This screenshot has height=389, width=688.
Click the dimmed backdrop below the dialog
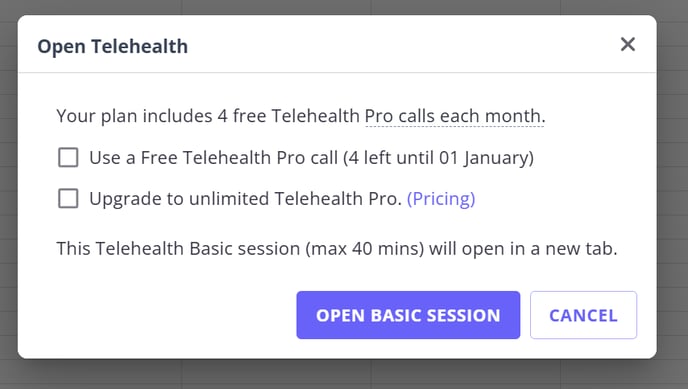coord(344,374)
